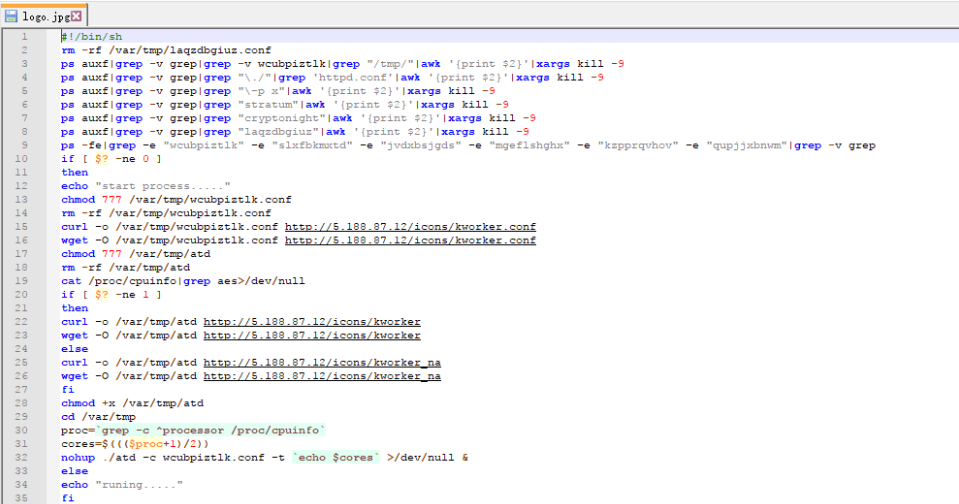
Task: Click the "\-p x" string on line 5
Action: pyautogui.click(x=261, y=91)
